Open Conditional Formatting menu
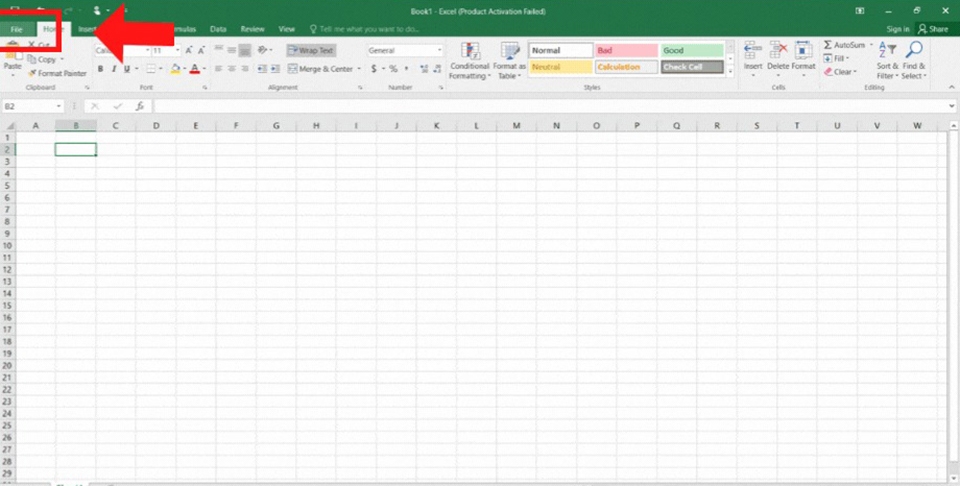Screen dimensions: 960x486 point(470,61)
